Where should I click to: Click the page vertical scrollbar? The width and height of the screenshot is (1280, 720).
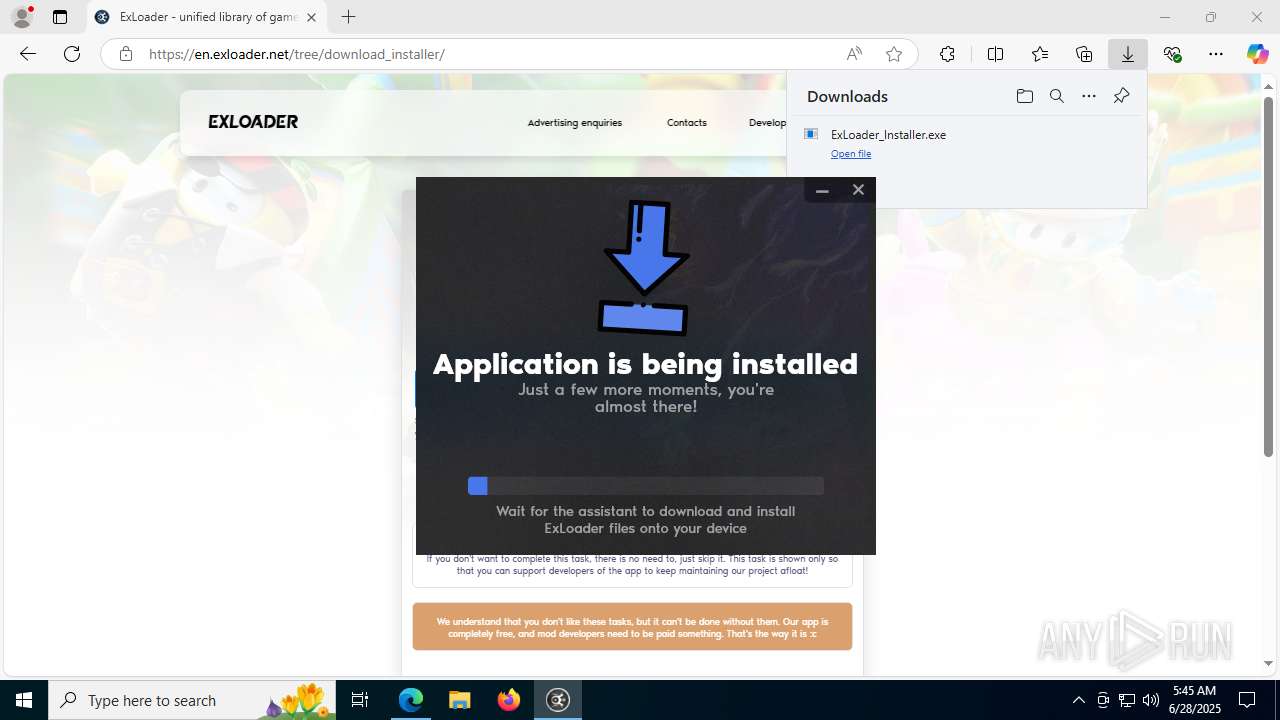[x=1269, y=277]
